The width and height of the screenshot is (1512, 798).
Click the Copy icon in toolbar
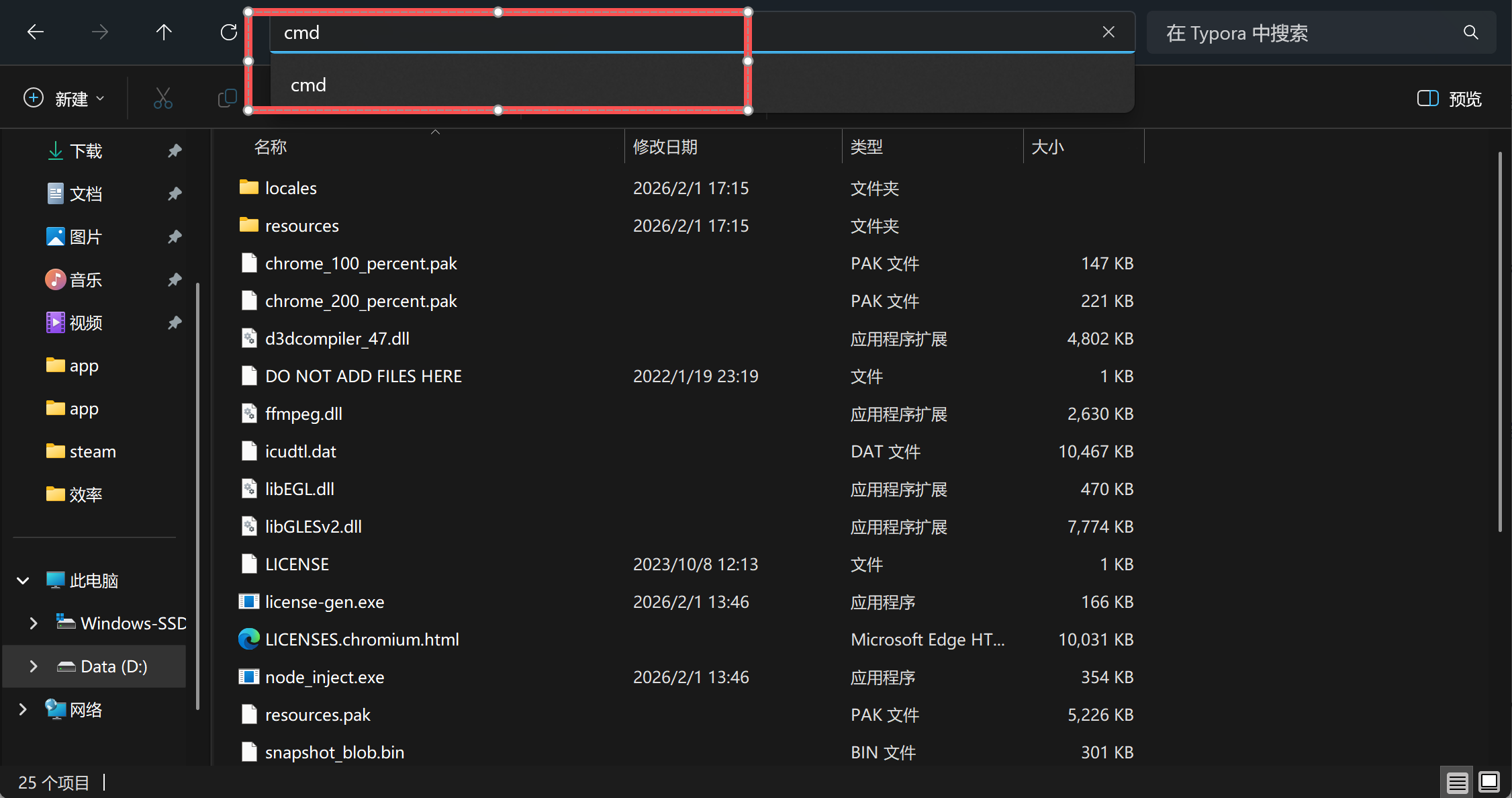(228, 99)
